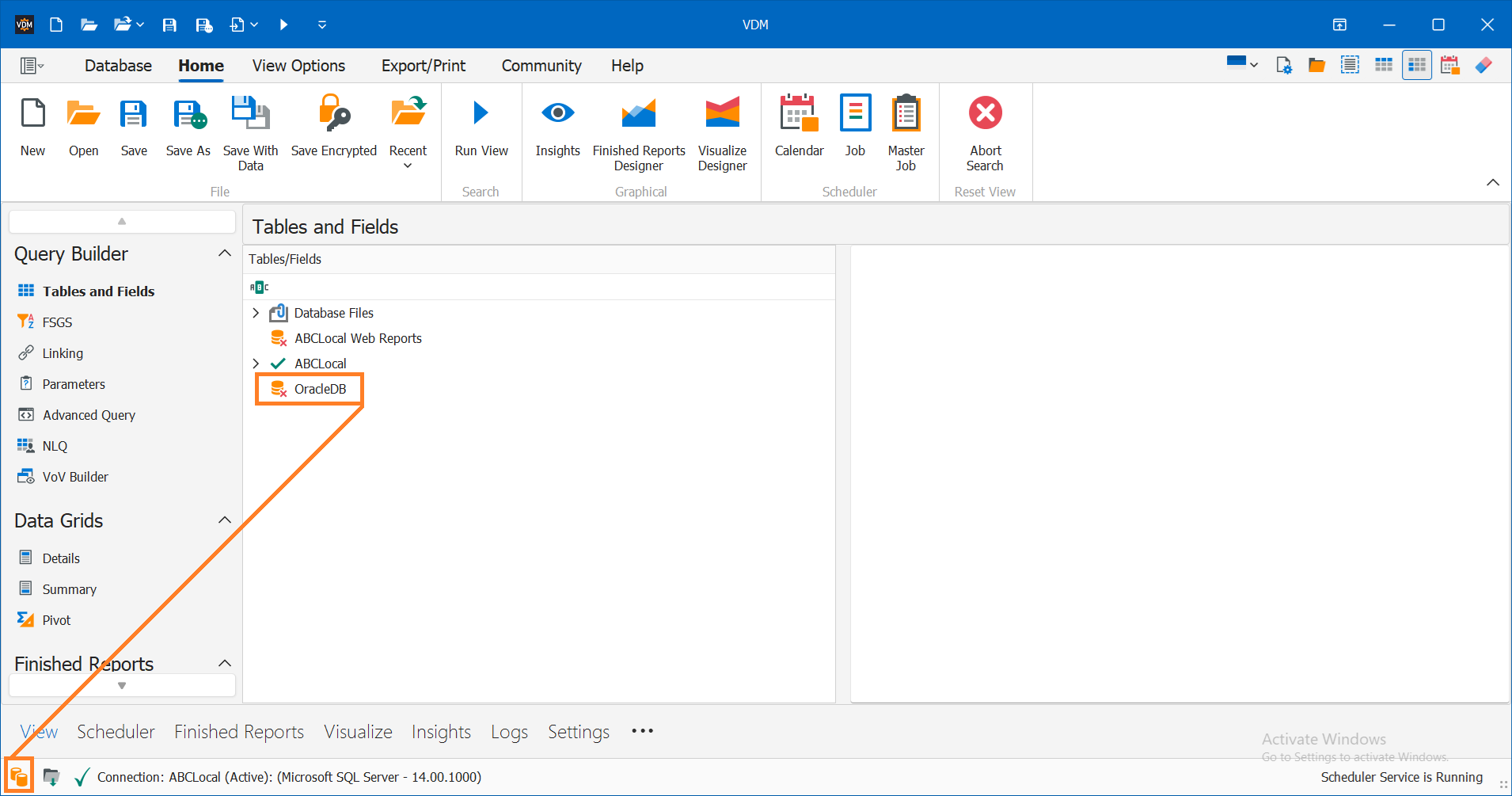Screen dimensions: 1512x796
Task: Click Save As in the ribbon
Action: tap(188, 127)
